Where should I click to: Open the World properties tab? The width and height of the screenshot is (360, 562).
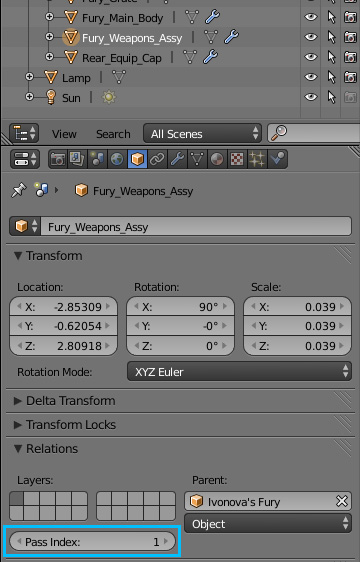tap(117, 159)
